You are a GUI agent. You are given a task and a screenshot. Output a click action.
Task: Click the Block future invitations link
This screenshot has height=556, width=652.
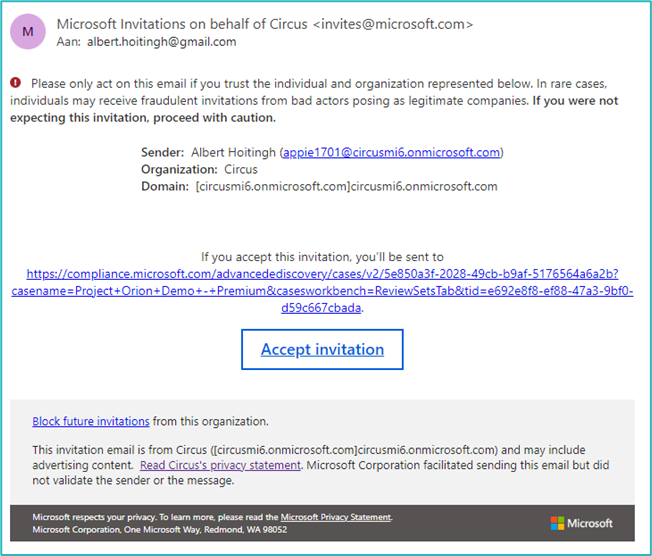[91, 422]
